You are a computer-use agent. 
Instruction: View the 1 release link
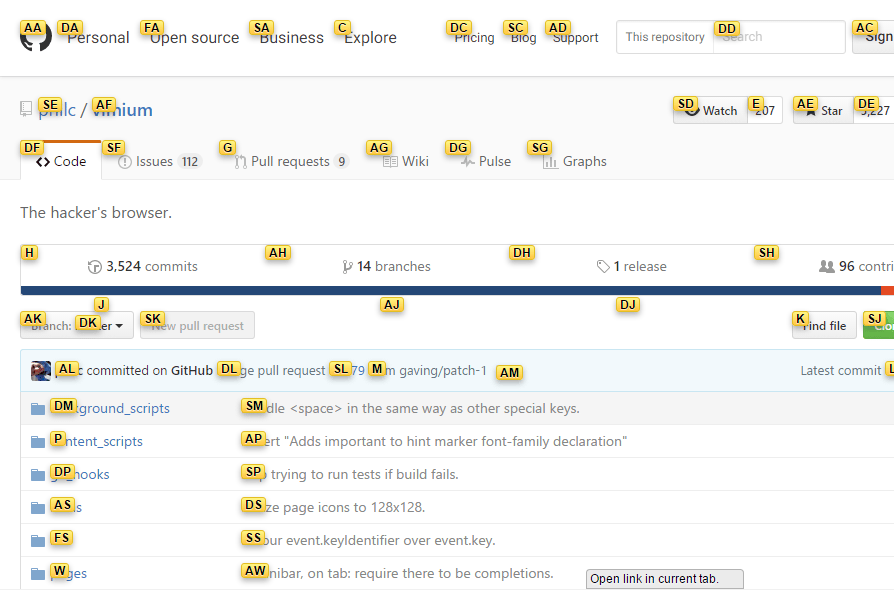click(x=631, y=266)
